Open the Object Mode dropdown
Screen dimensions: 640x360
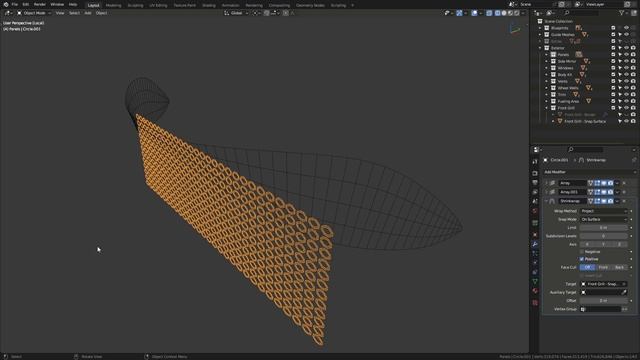[34, 13]
